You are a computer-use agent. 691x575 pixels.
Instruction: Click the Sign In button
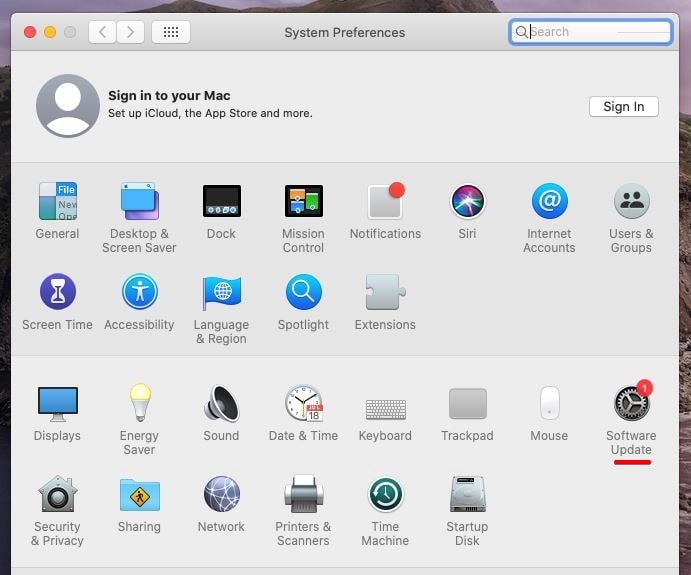pos(624,106)
